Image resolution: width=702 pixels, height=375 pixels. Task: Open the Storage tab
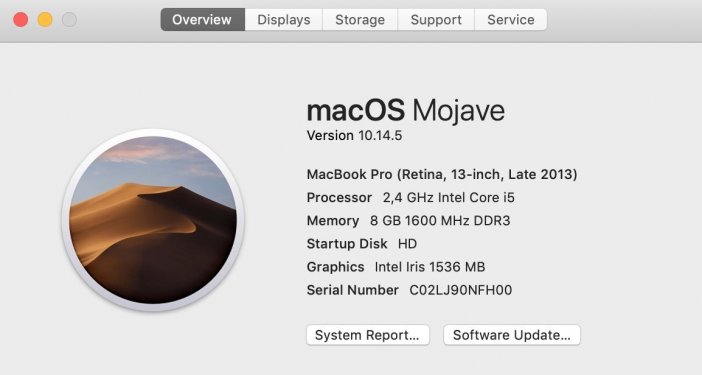click(360, 20)
